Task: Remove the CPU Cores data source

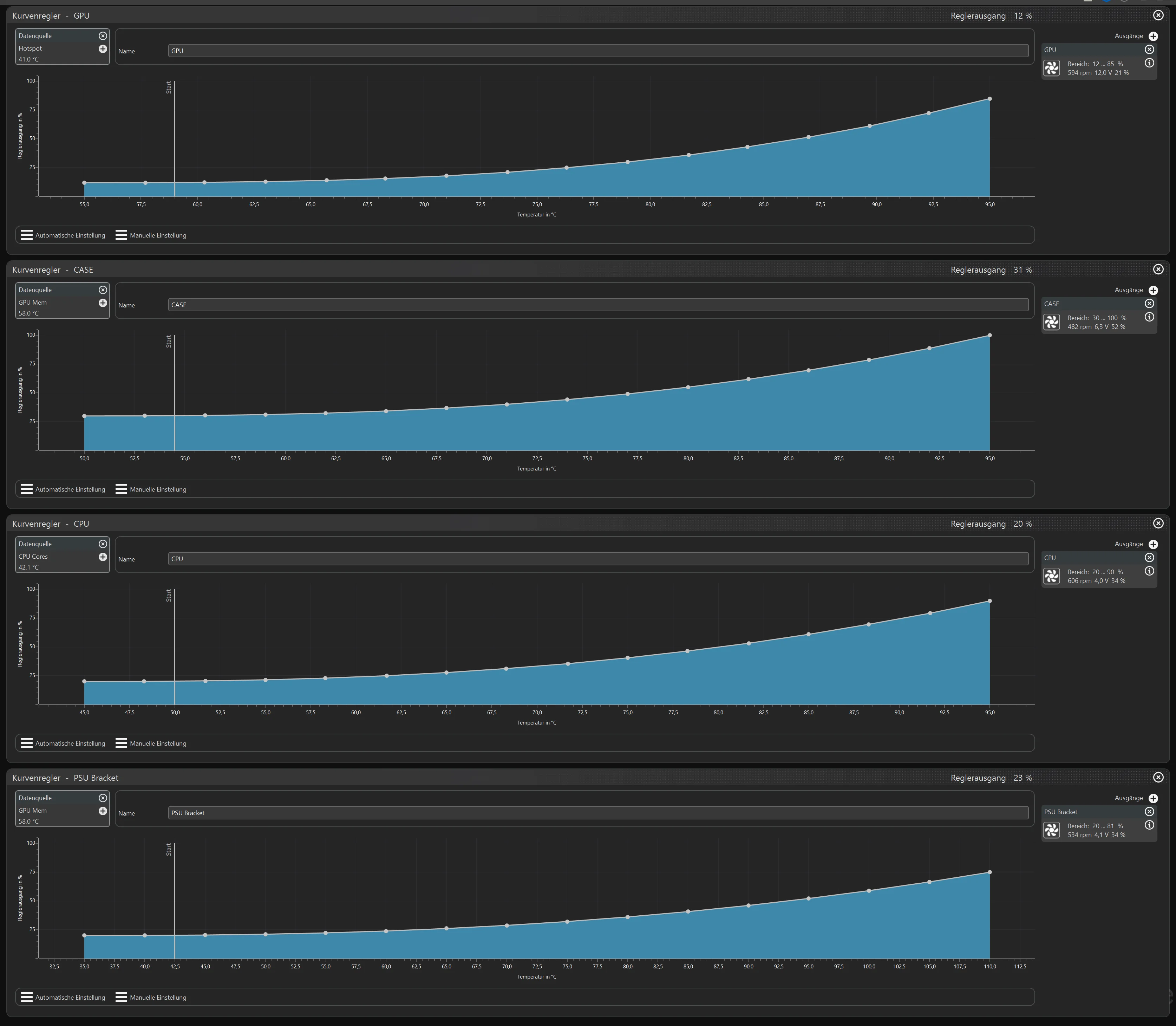Action: click(103, 544)
